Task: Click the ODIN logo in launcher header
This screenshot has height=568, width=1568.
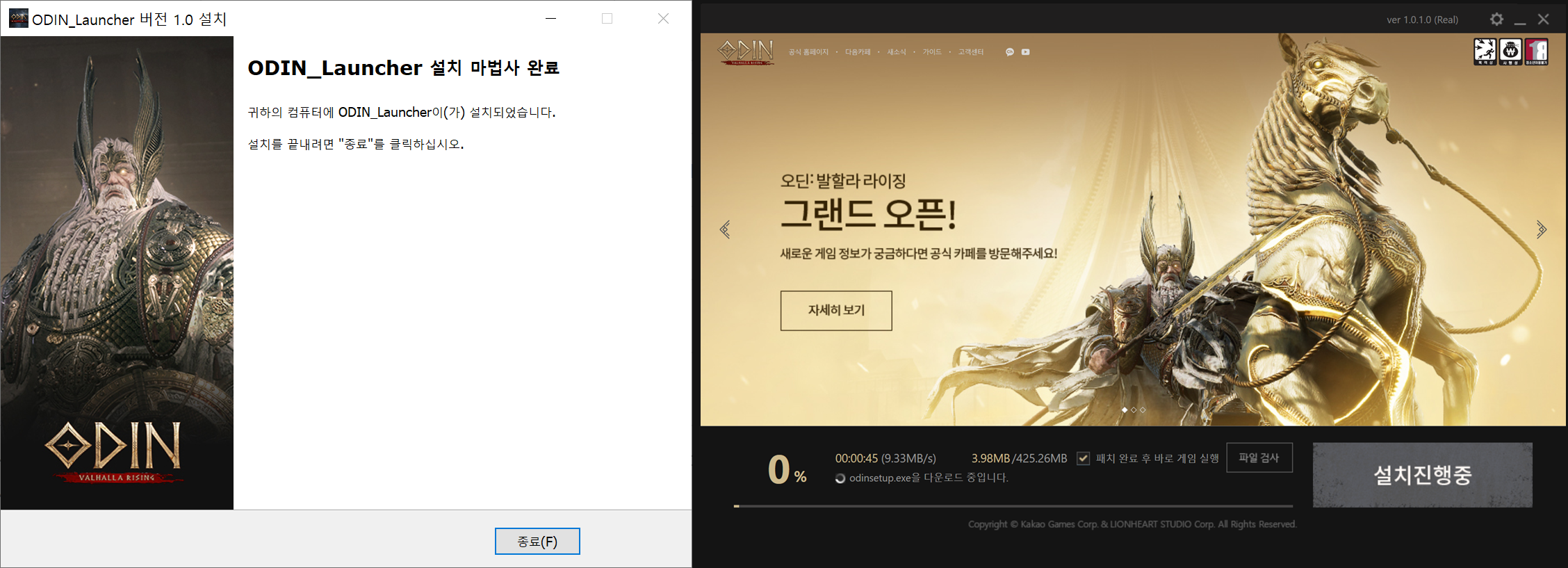Action: coord(746,51)
